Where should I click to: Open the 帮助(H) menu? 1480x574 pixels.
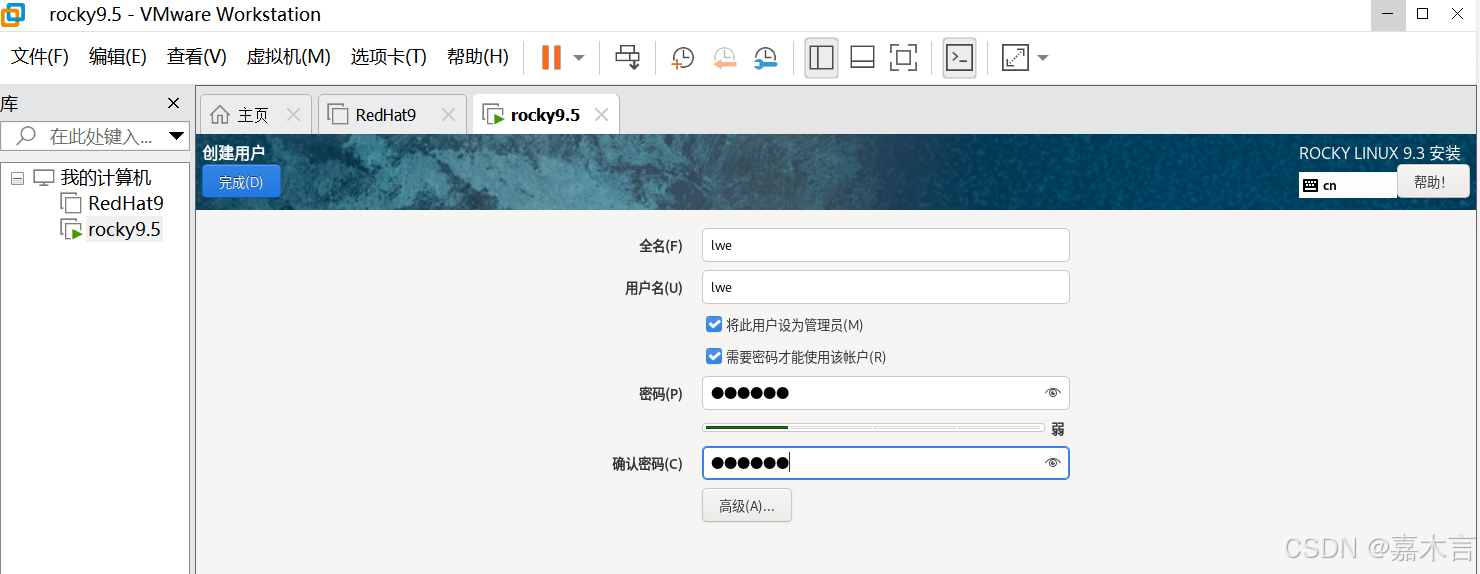point(478,57)
